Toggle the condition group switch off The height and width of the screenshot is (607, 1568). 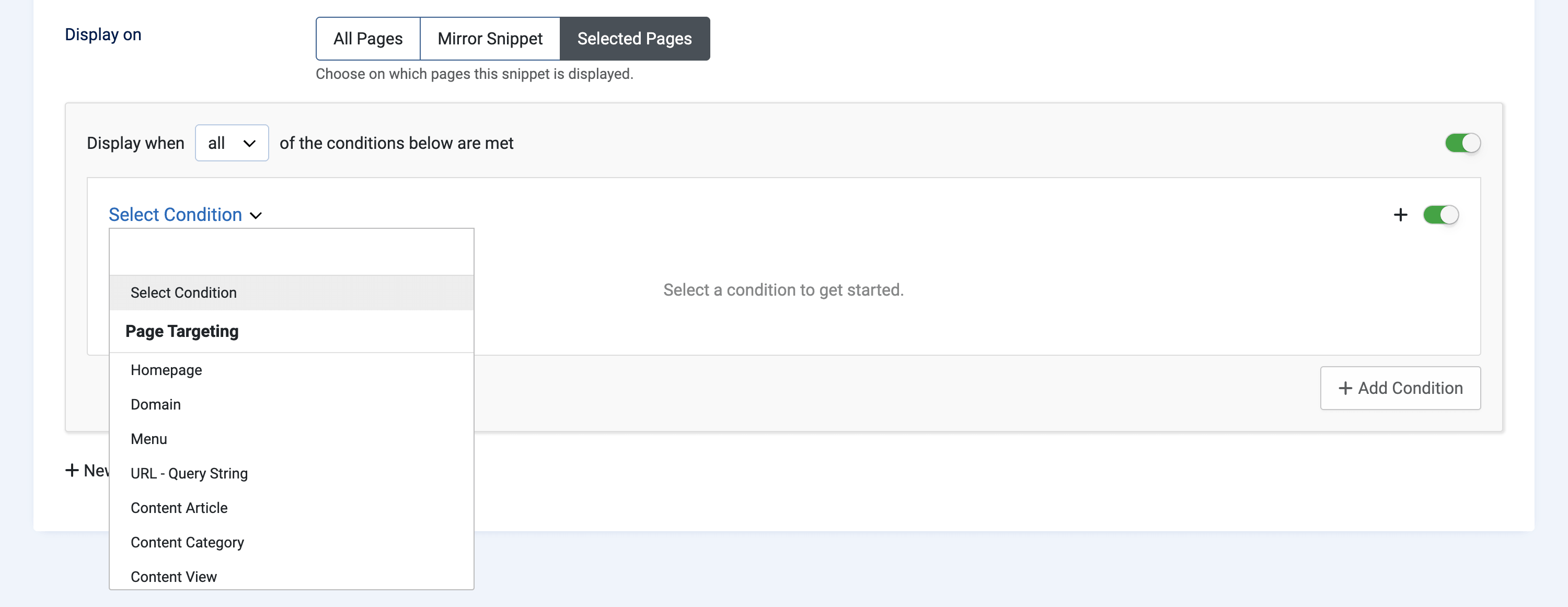pos(1462,143)
